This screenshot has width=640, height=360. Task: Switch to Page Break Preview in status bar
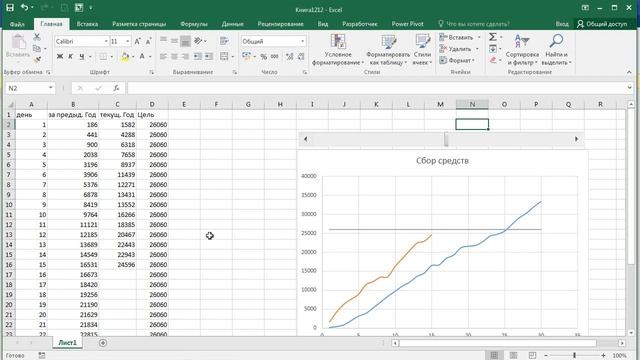pyautogui.click(x=532, y=356)
